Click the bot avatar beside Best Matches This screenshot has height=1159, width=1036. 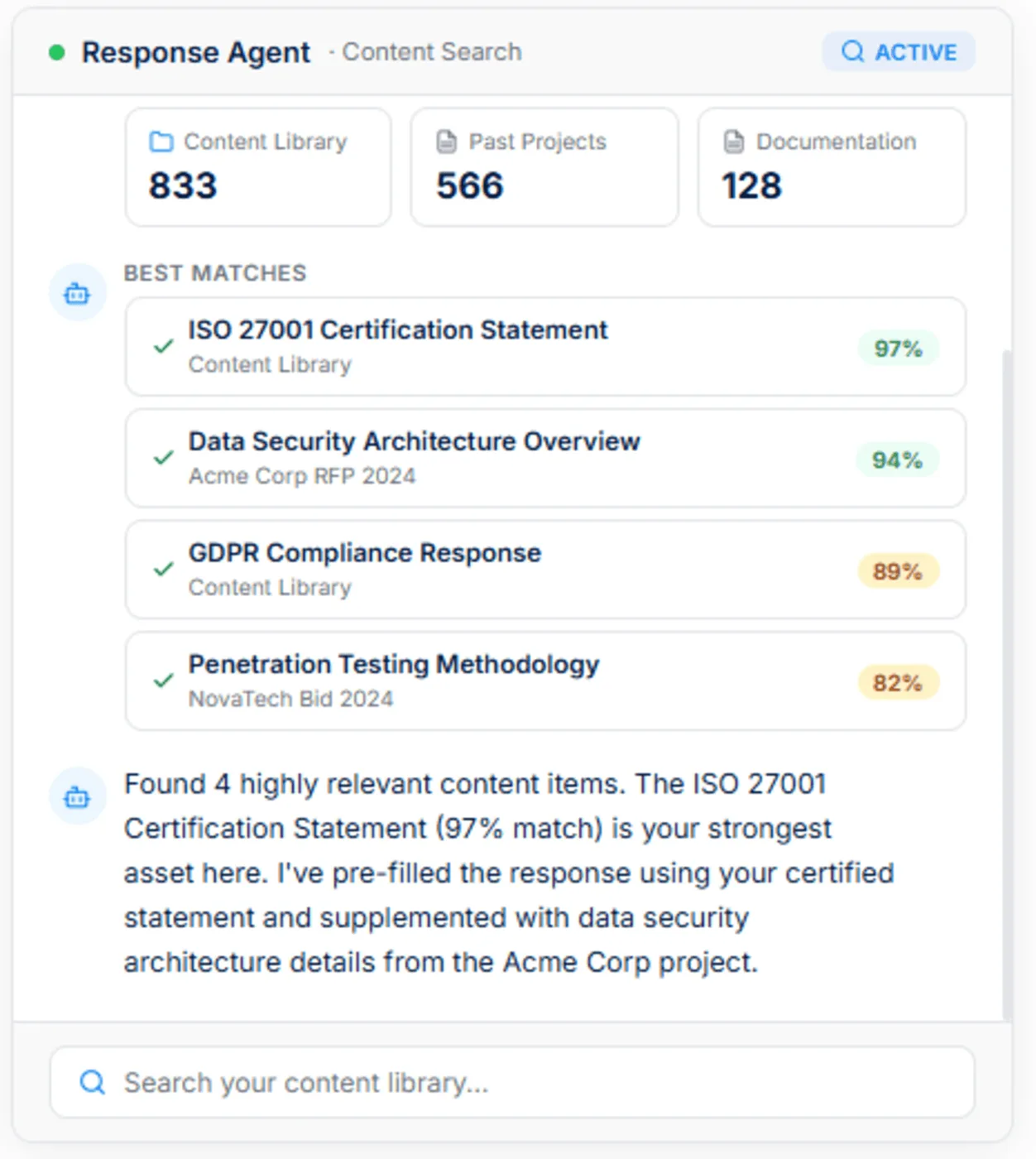coord(78,292)
